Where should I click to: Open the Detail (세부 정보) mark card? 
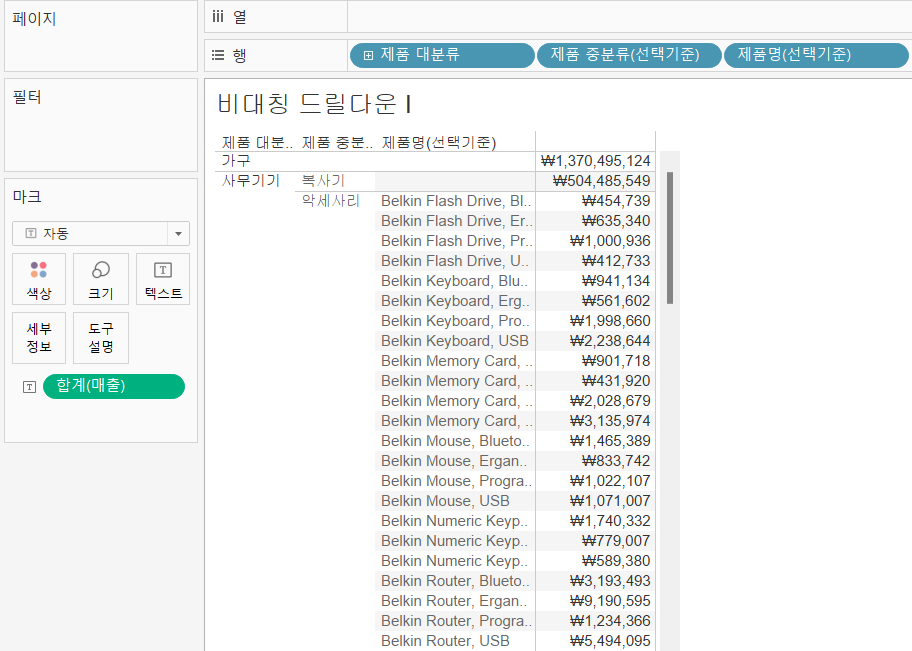pos(39,338)
